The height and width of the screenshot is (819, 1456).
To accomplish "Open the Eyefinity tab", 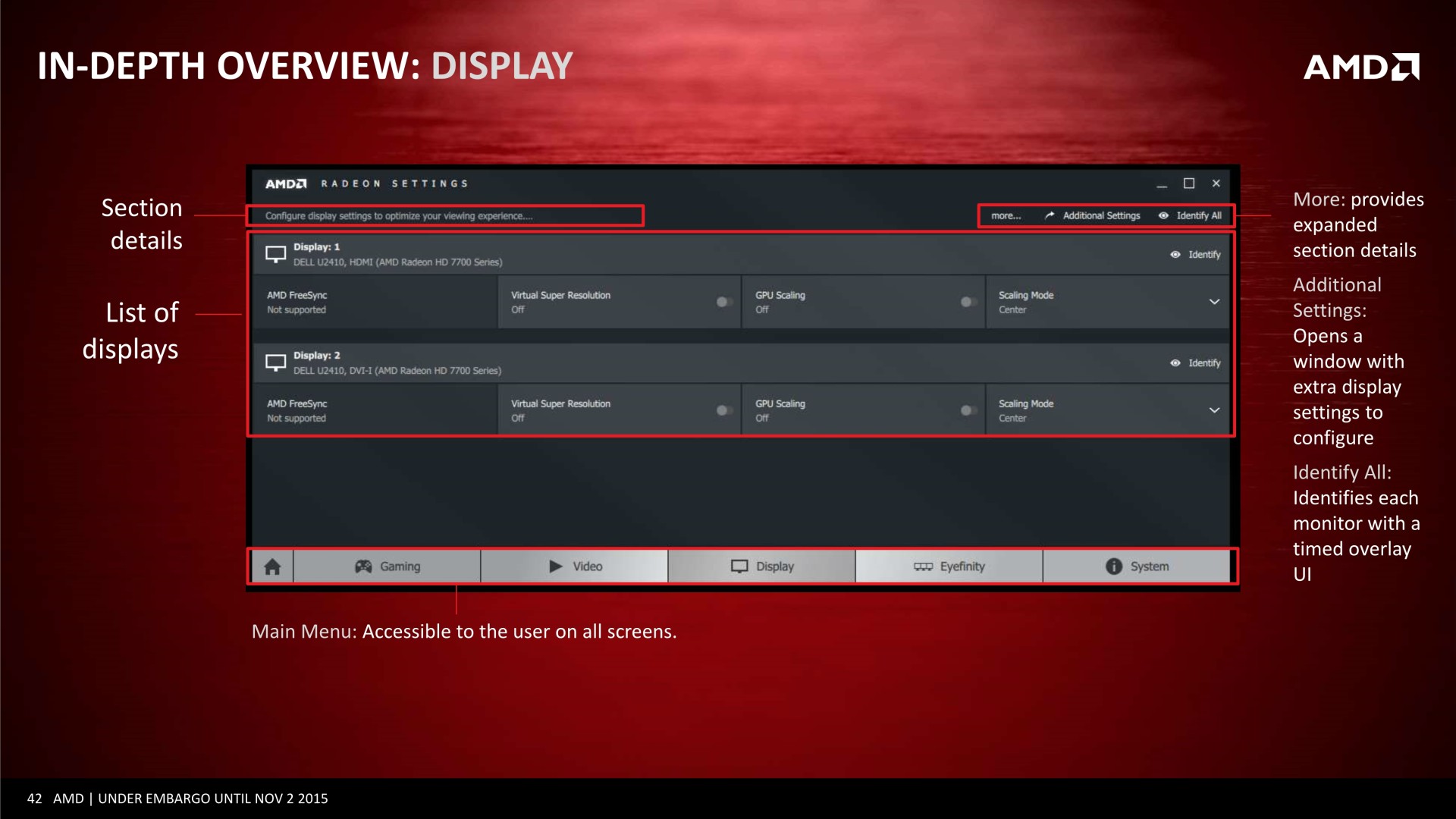I will tap(949, 566).
